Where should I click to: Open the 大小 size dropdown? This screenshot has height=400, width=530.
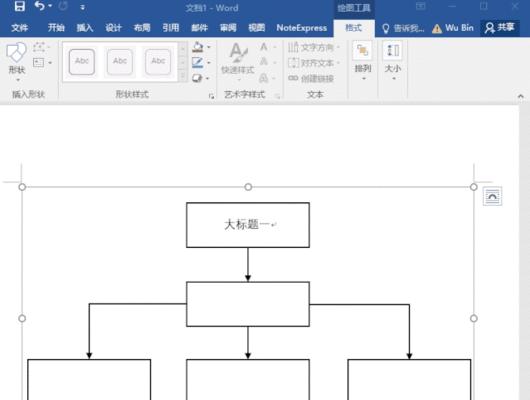pyautogui.click(x=393, y=61)
